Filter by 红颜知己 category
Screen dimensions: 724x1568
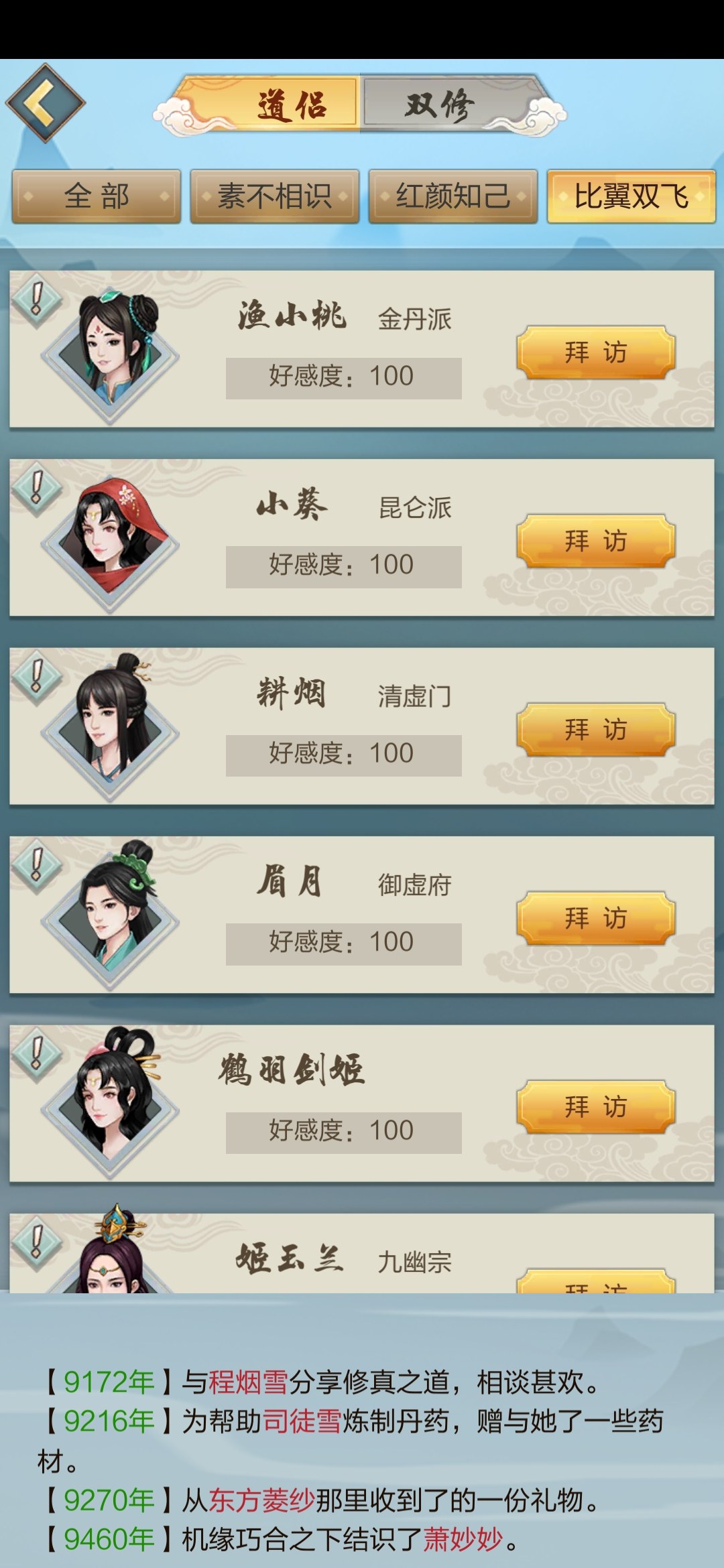click(x=453, y=196)
